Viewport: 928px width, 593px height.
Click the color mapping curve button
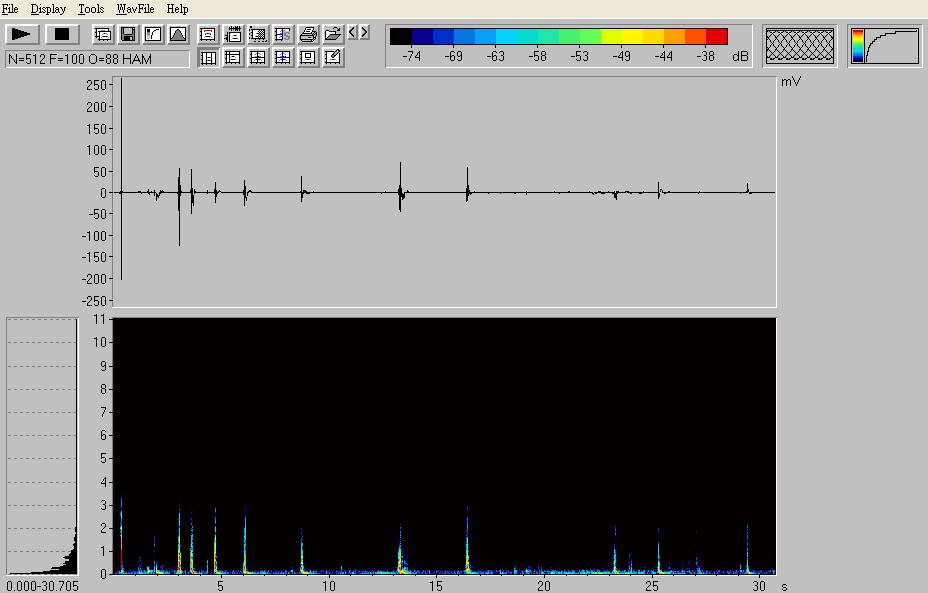[x=885, y=46]
